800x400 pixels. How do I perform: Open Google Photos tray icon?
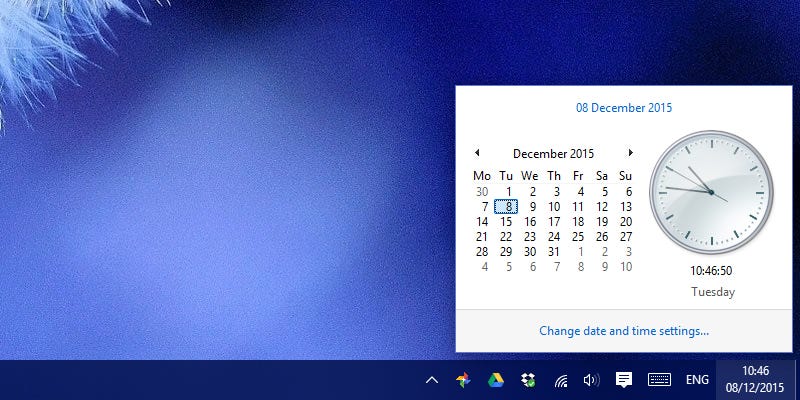pos(463,380)
